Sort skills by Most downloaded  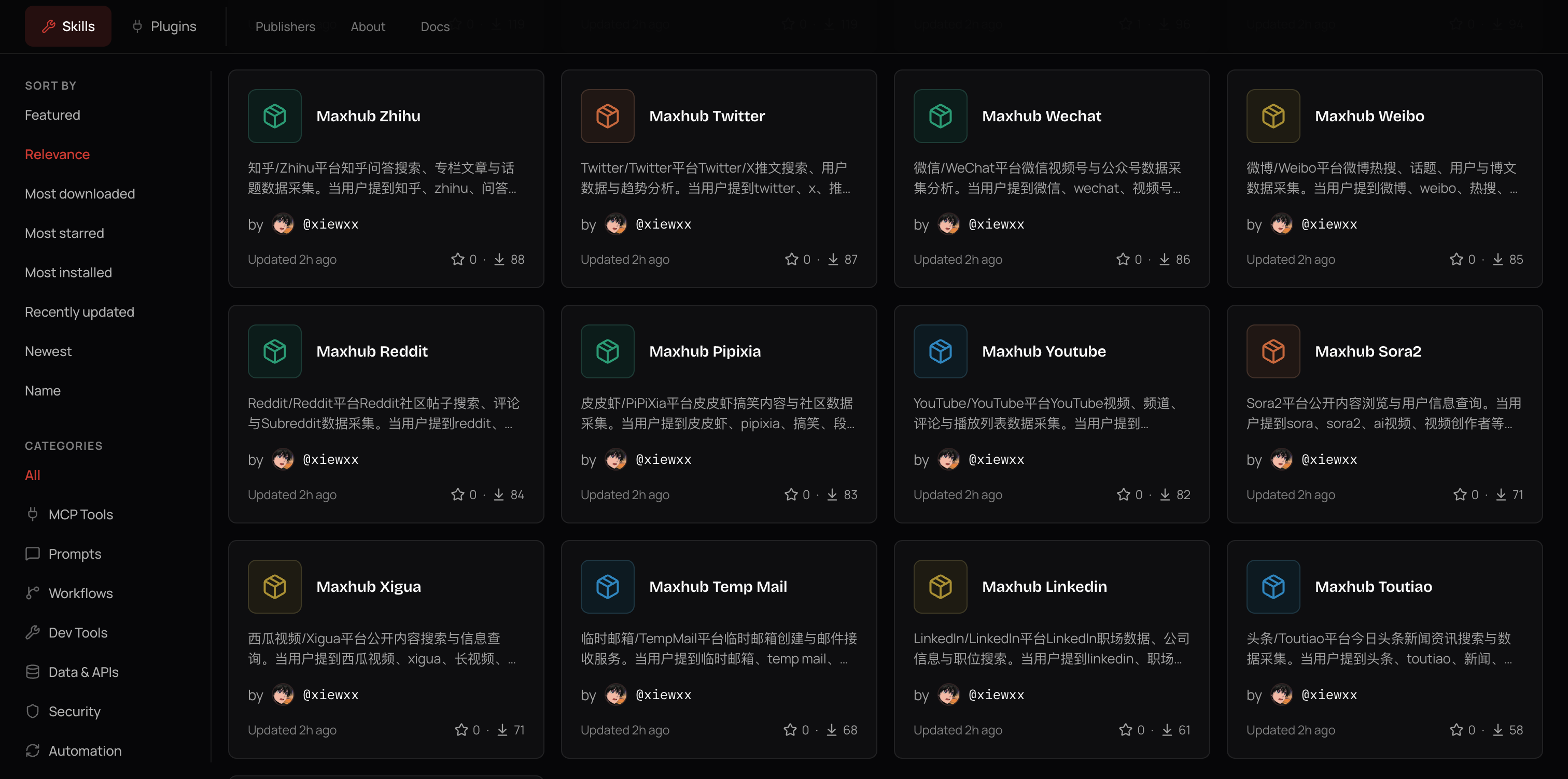(x=80, y=193)
